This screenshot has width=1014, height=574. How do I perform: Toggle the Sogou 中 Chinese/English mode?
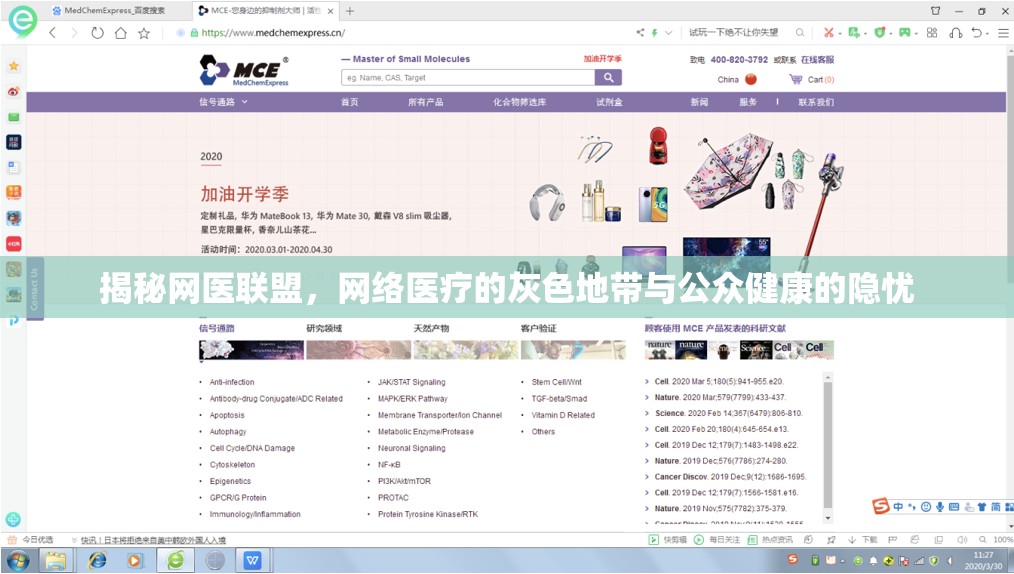pyautogui.click(x=898, y=507)
